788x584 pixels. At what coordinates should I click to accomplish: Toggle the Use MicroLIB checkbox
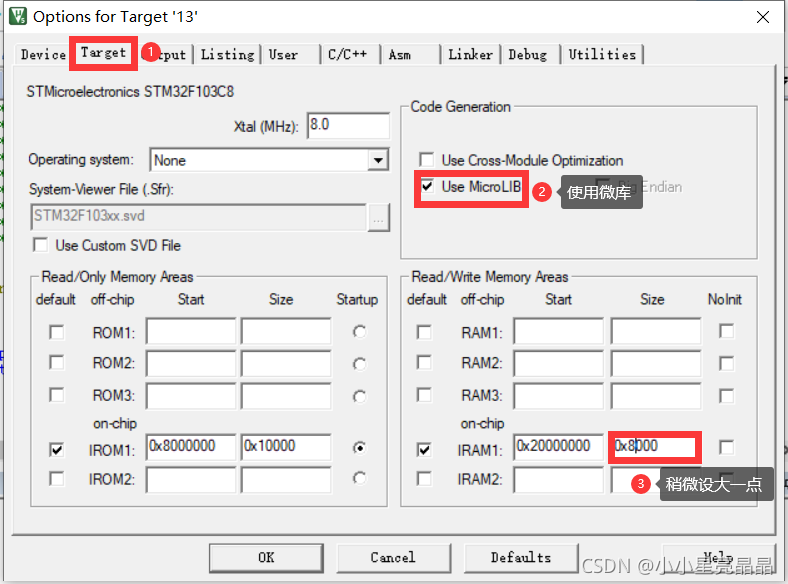point(427,186)
